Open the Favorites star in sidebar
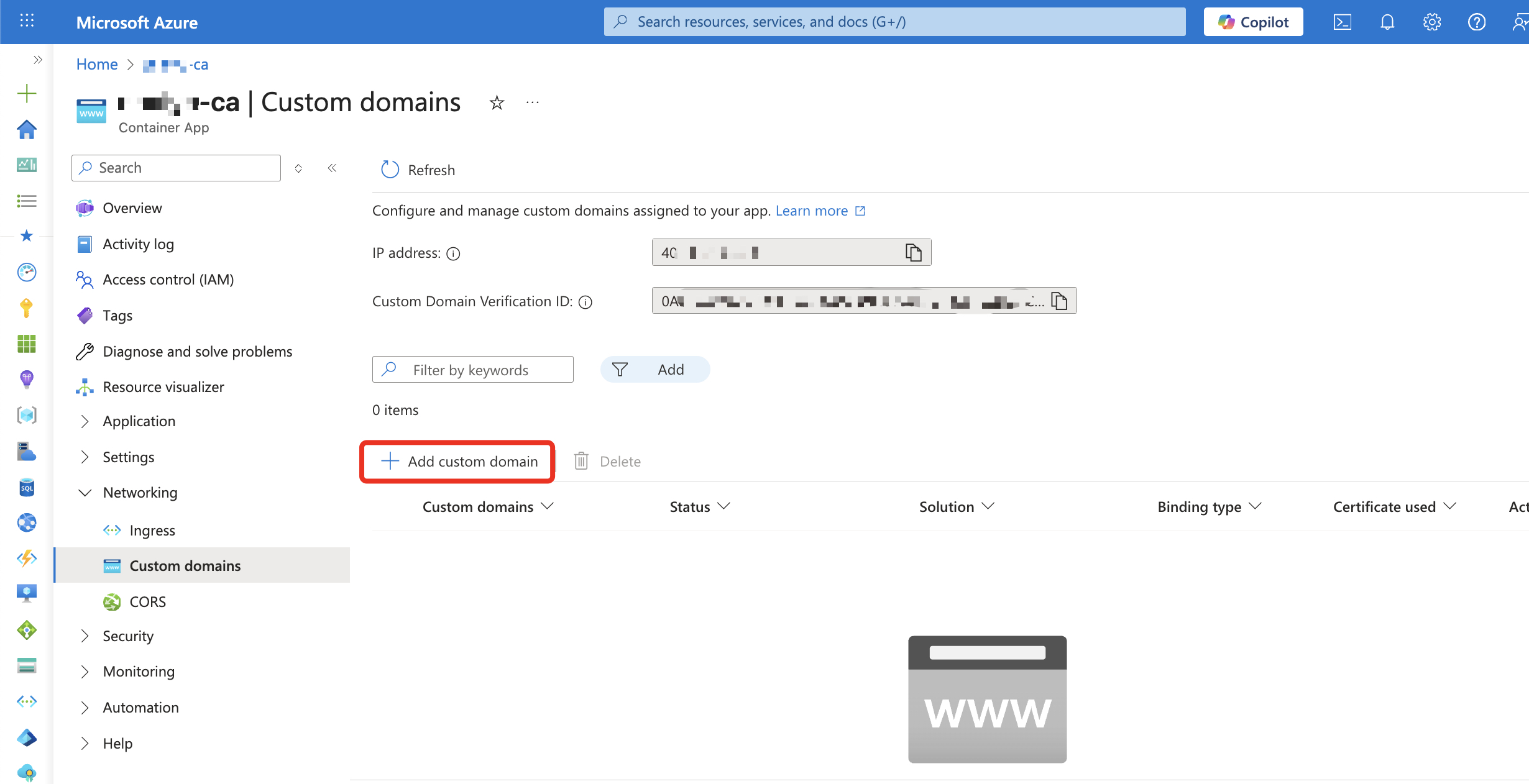Viewport: 1529px width, 784px height. pos(27,235)
